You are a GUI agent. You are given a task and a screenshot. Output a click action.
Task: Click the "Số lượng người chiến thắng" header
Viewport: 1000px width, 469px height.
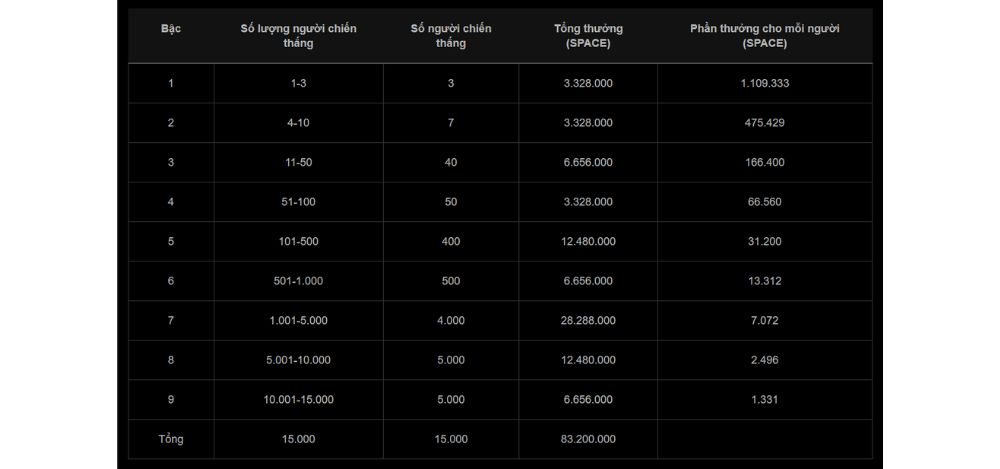pyautogui.click(x=298, y=36)
